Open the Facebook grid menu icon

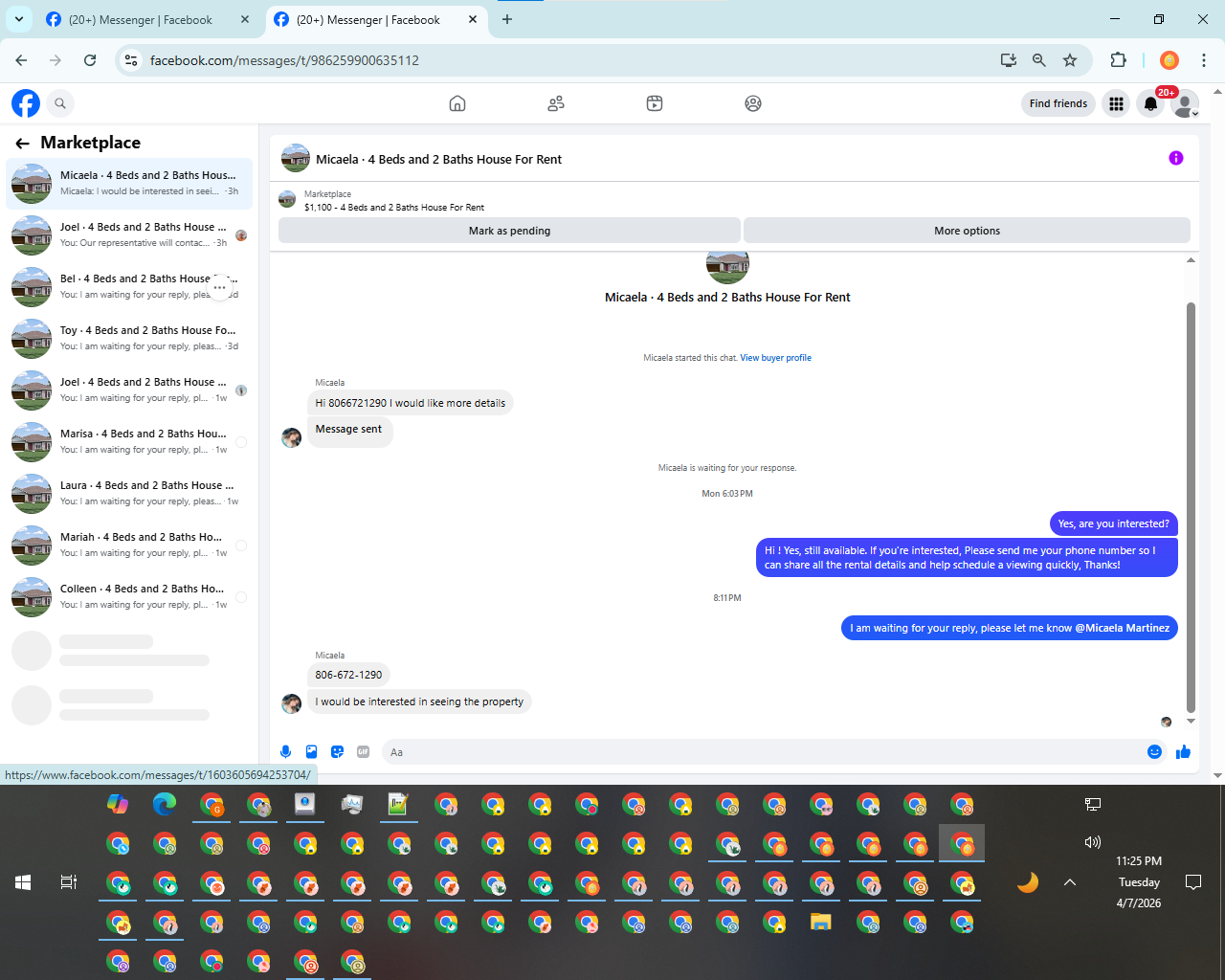[1116, 103]
